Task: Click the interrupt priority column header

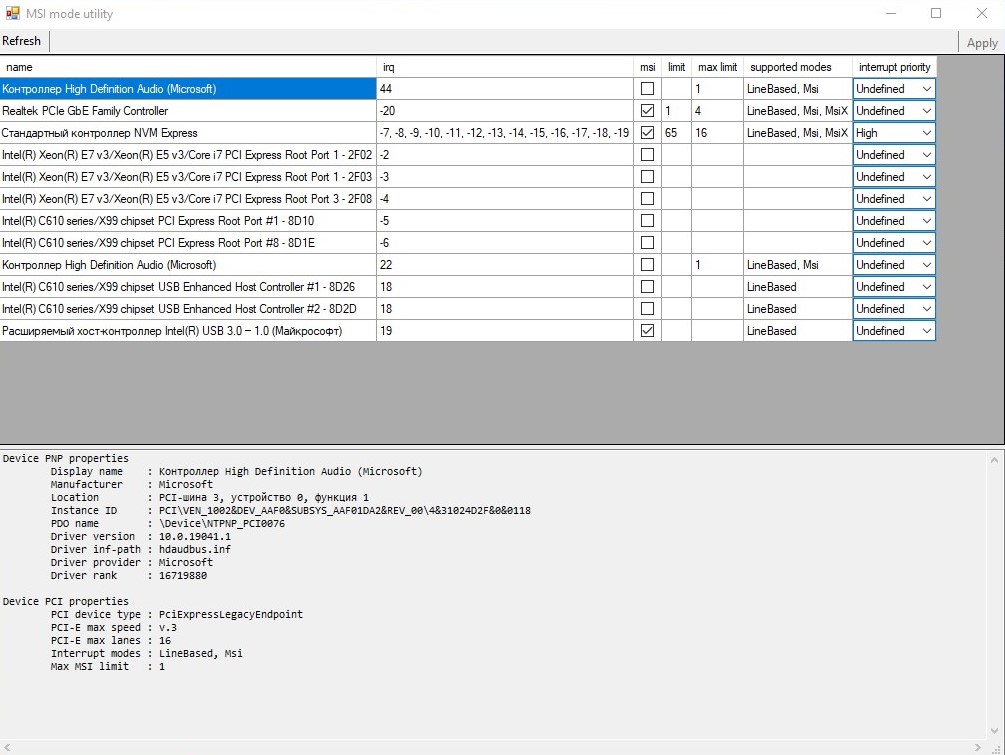Action: (894, 67)
